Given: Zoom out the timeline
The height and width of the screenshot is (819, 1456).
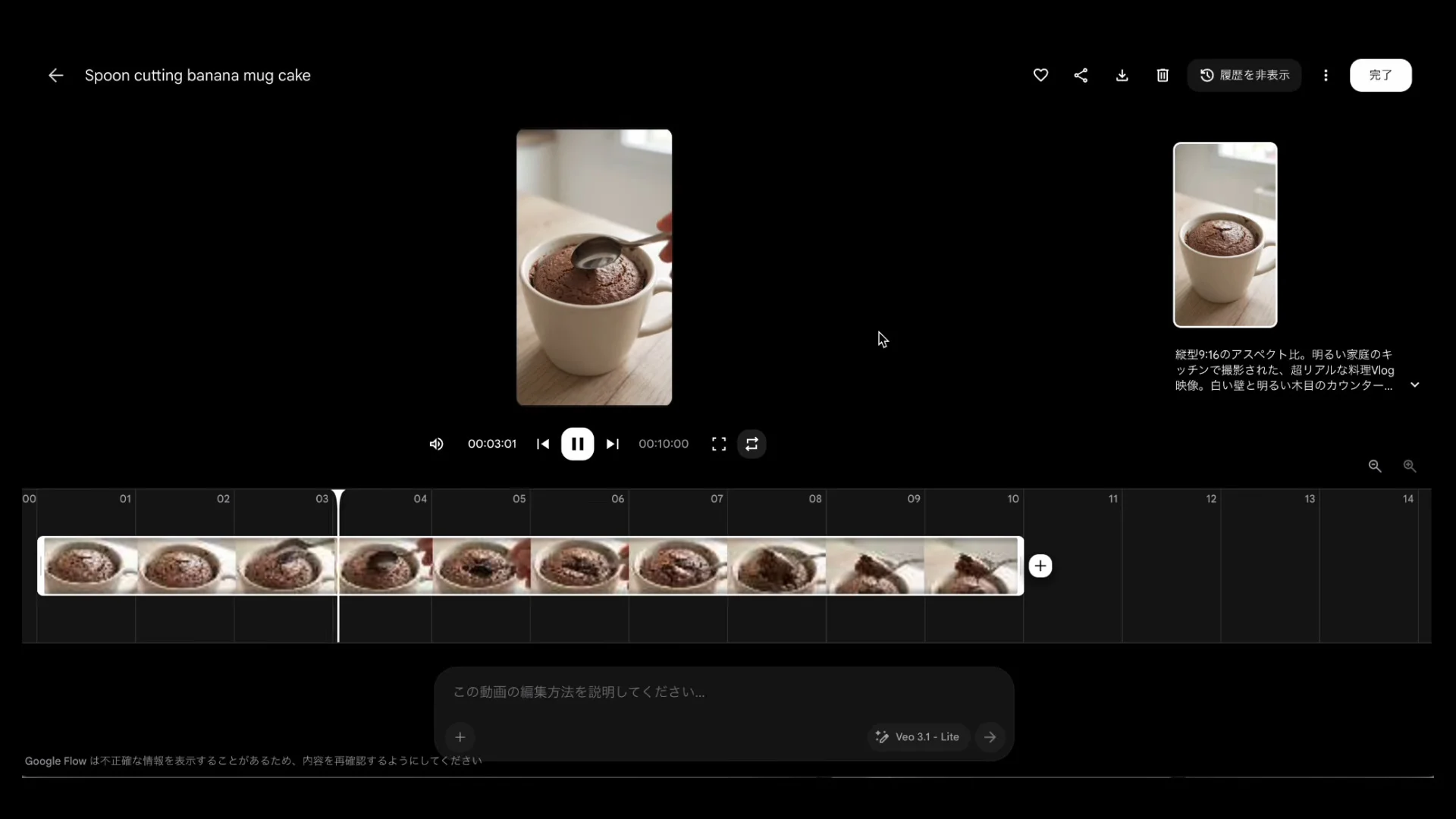Looking at the screenshot, I should point(1374,466).
